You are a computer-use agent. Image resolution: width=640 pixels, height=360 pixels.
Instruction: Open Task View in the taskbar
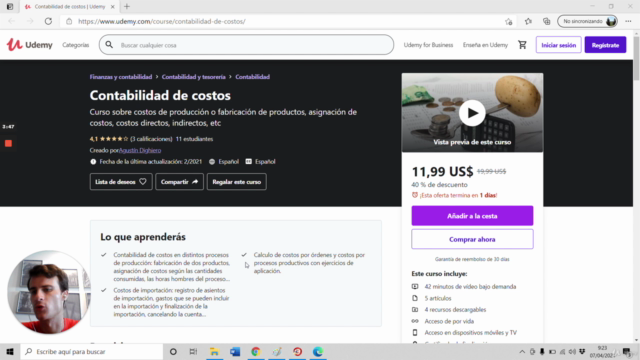tap(193, 351)
